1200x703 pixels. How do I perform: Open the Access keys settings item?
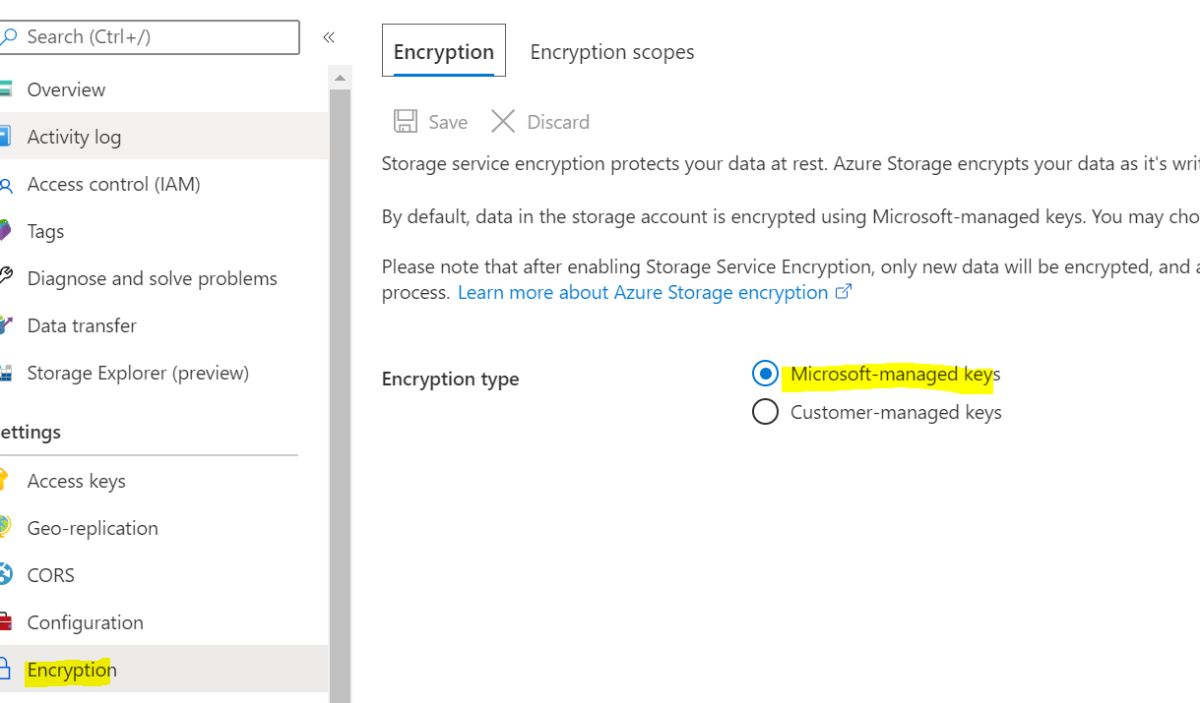pyautogui.click(x=76, y=481)
